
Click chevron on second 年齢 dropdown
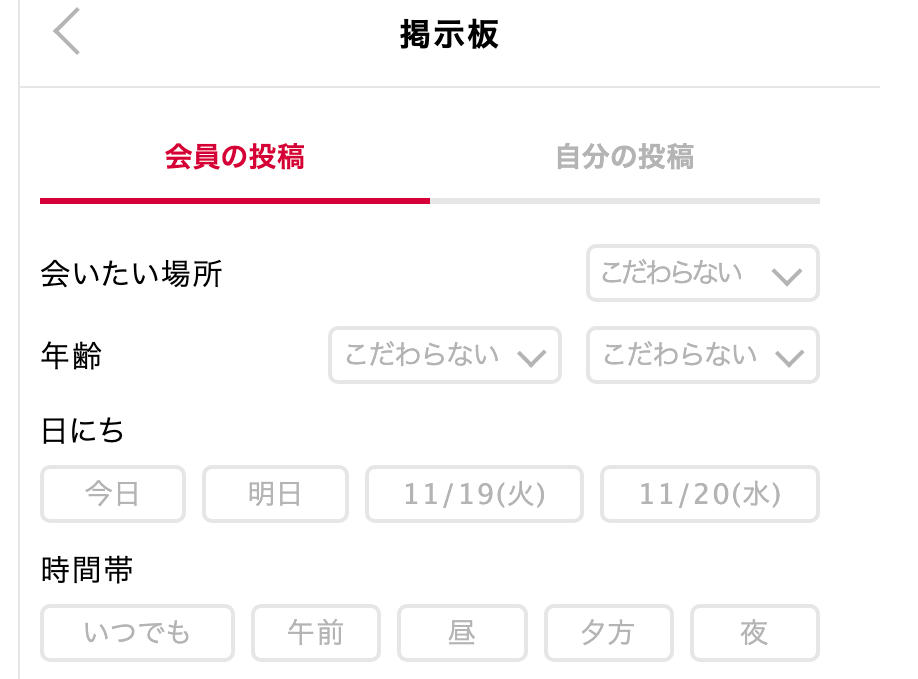point(788,358)
